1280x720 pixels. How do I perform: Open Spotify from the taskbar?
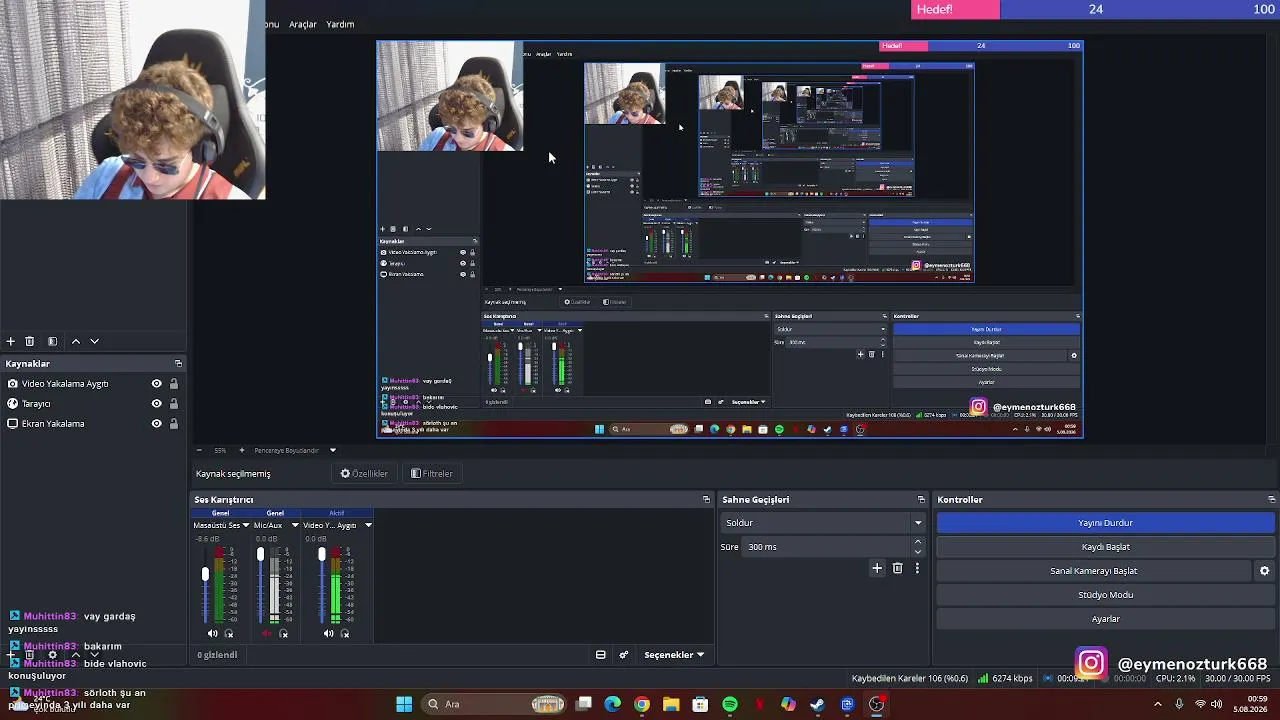(x=730, y=704)
